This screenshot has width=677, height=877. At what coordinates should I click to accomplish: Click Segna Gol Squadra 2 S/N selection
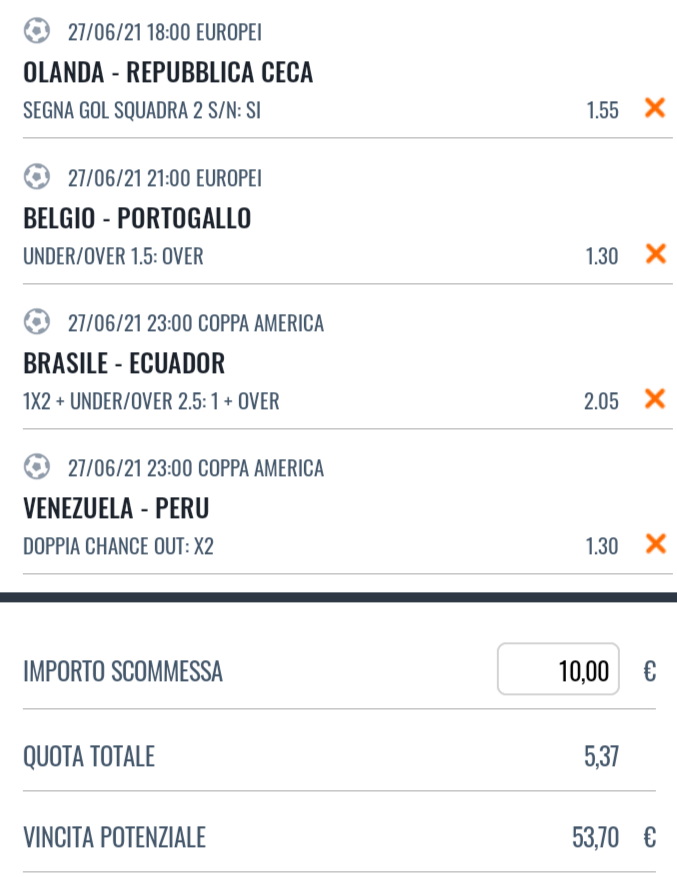[142, 110]
